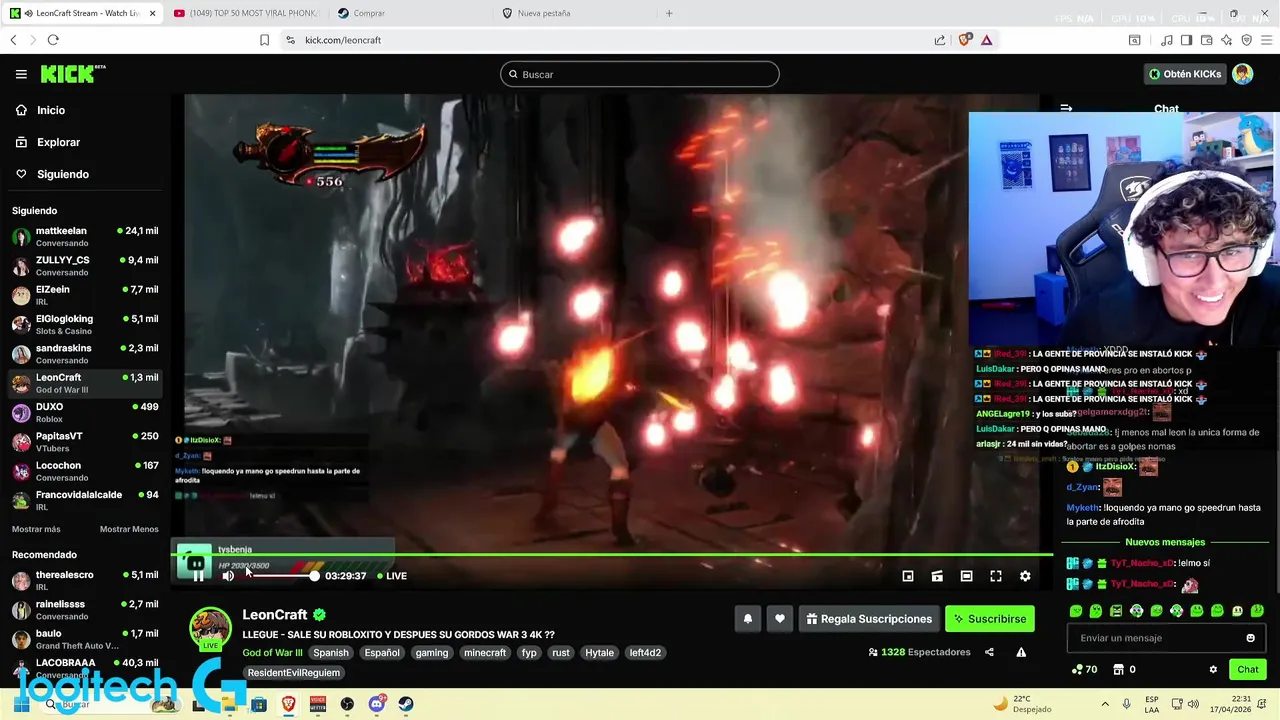
Task: Open Locochon channel
Action: pos(85,471)
